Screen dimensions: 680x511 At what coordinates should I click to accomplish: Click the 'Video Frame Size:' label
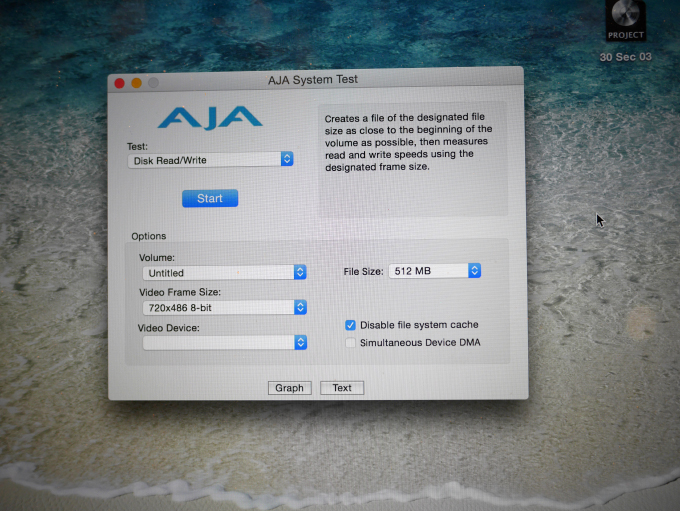[180, 292]
